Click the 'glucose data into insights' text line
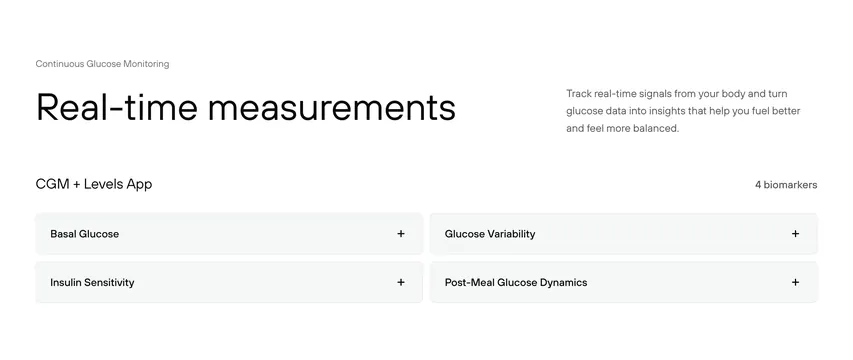The image size is (853, 360). coord(683,111)
